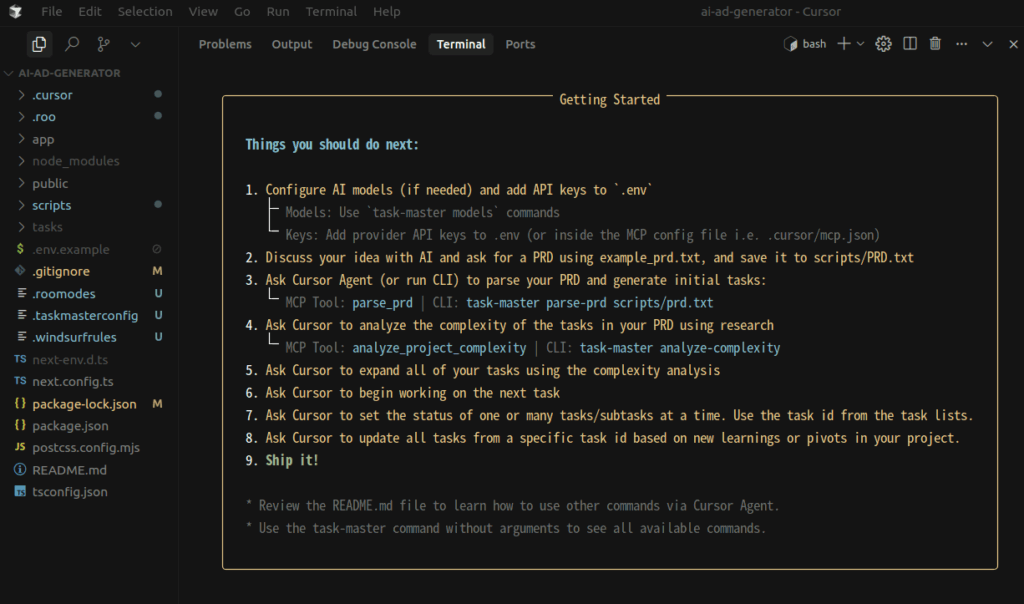Open the Help menu
Screen dimensions: 1024x604
(x=387, y=11)
